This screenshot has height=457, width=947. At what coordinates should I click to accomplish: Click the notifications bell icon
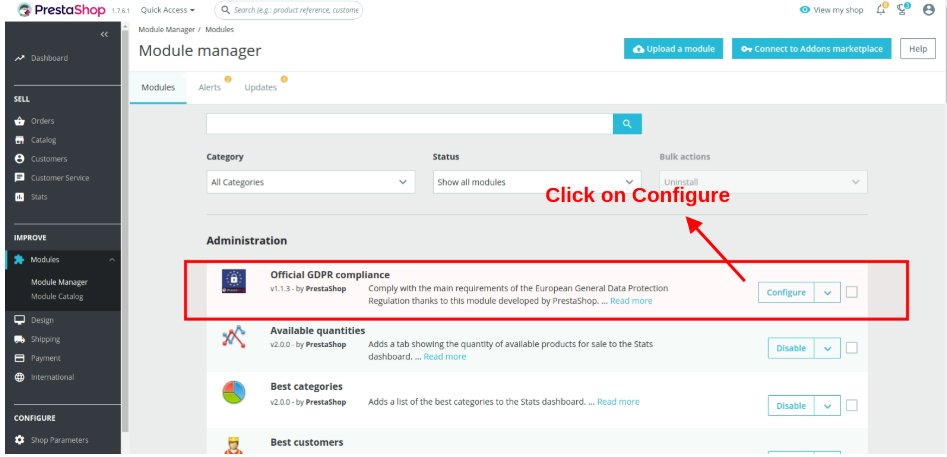881,10
